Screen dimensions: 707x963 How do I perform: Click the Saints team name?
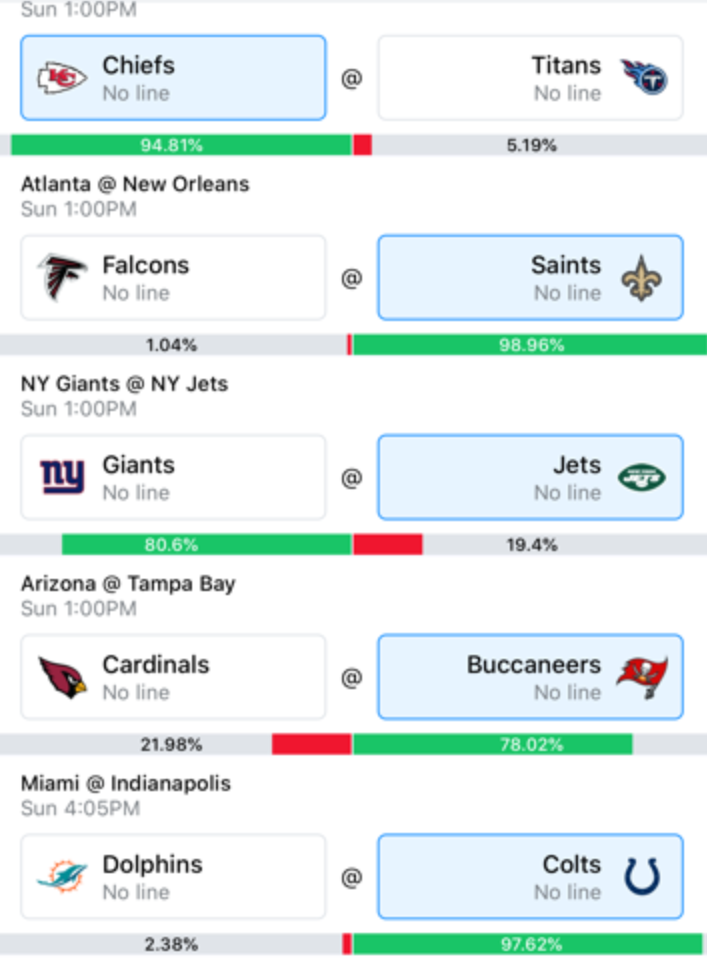click(566, 265)
